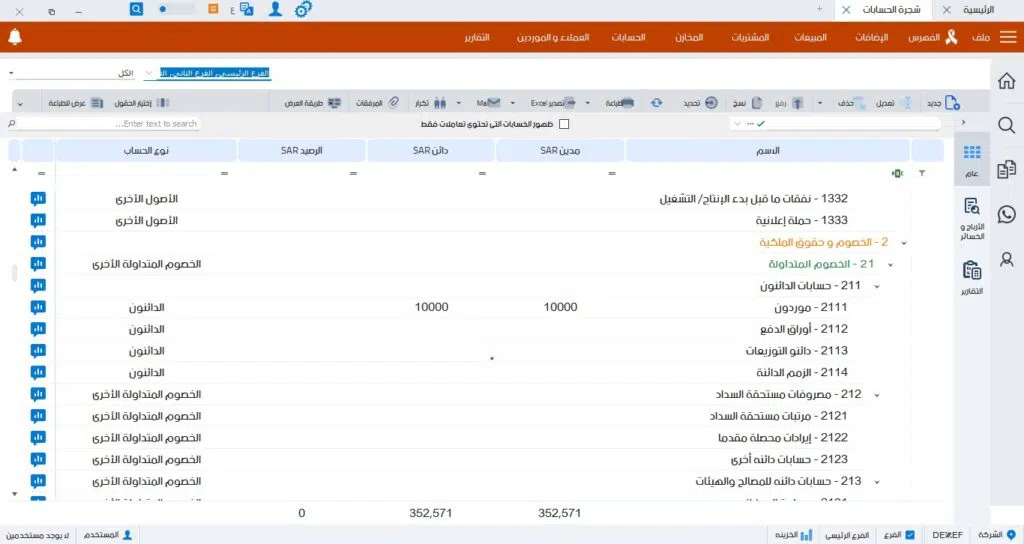The width and height of the screenshot is (1024, 544).
Task: Click the blue user icon in title bar
Action: point(276,9)
